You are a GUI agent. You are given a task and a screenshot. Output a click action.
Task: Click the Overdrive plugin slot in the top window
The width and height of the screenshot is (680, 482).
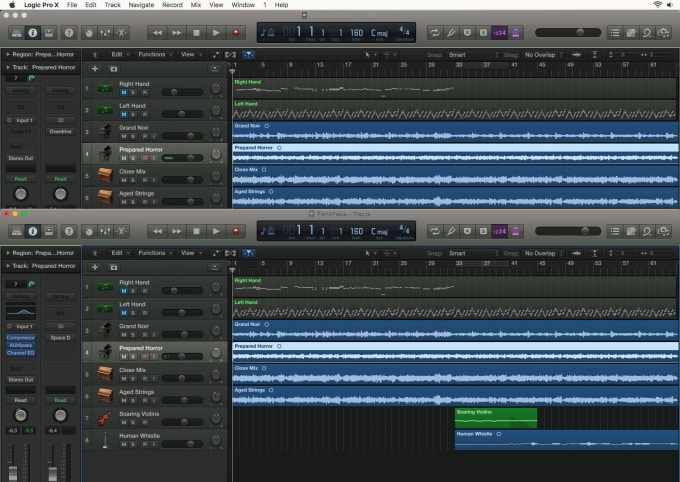click(x=60, y=131)
